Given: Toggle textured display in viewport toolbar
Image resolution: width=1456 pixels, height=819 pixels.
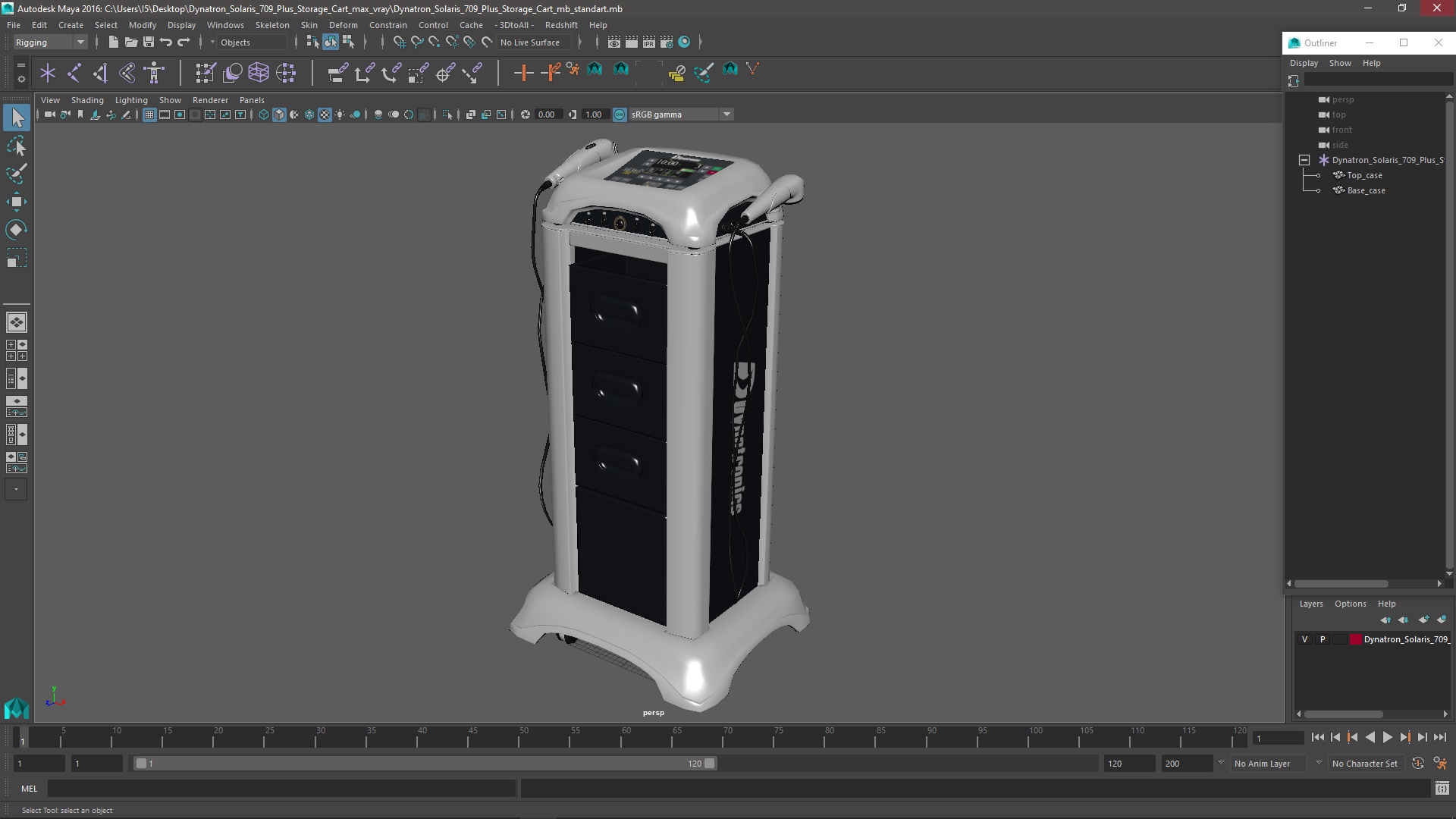Looking at the screenshot, I should click(325, 115).
